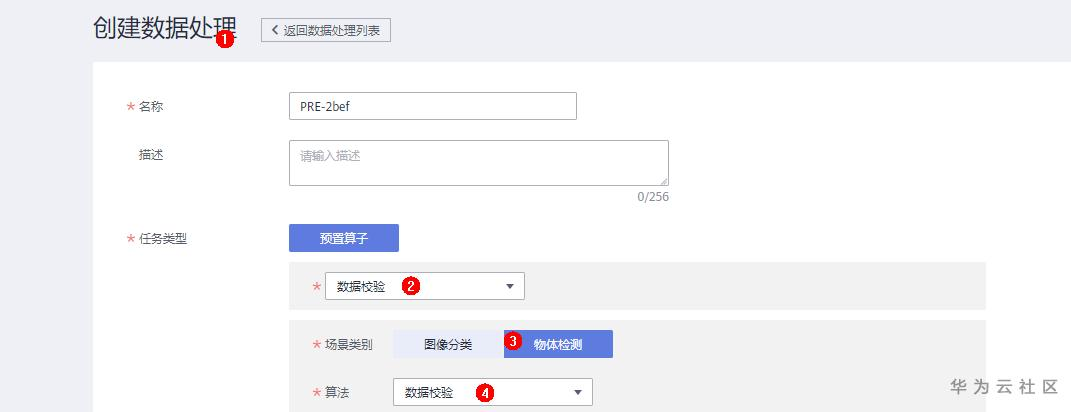Open the 数据校验 task type dropdown
1071x412 pixels.
point(424,287)
